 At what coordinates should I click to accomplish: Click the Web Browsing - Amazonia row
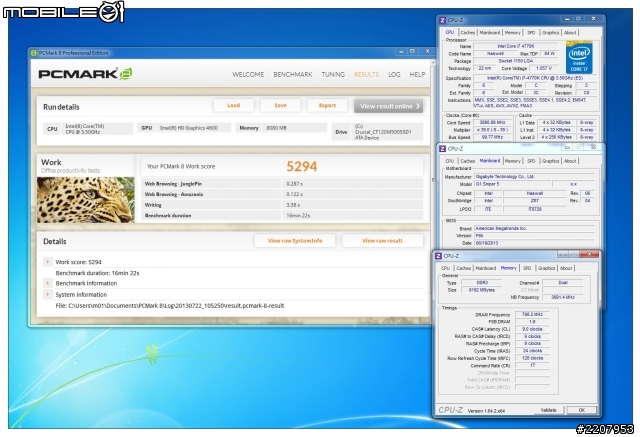tap(282, 194)
